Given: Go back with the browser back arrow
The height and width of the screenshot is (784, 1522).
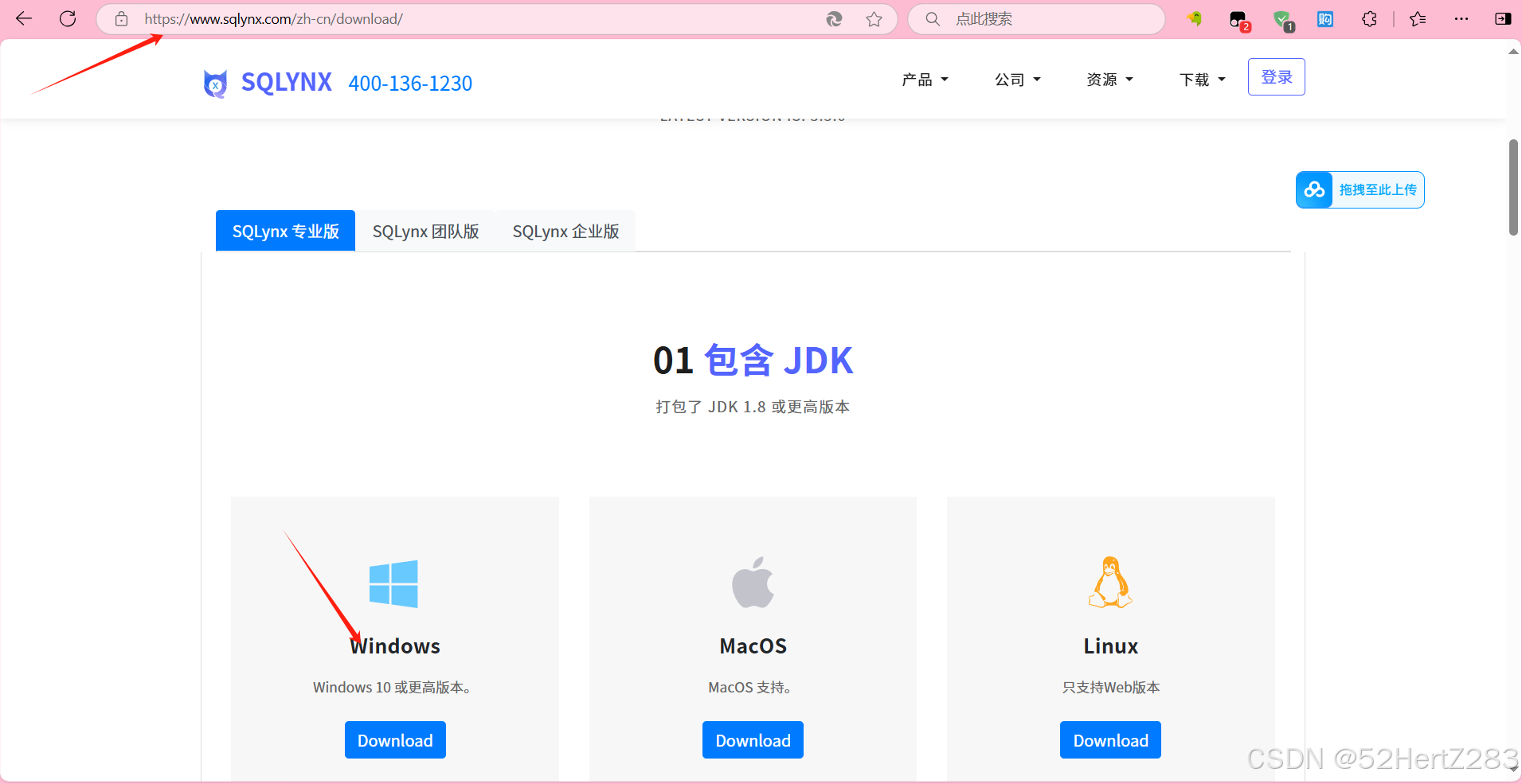Looking at the screenshot, I should point(24,18).
